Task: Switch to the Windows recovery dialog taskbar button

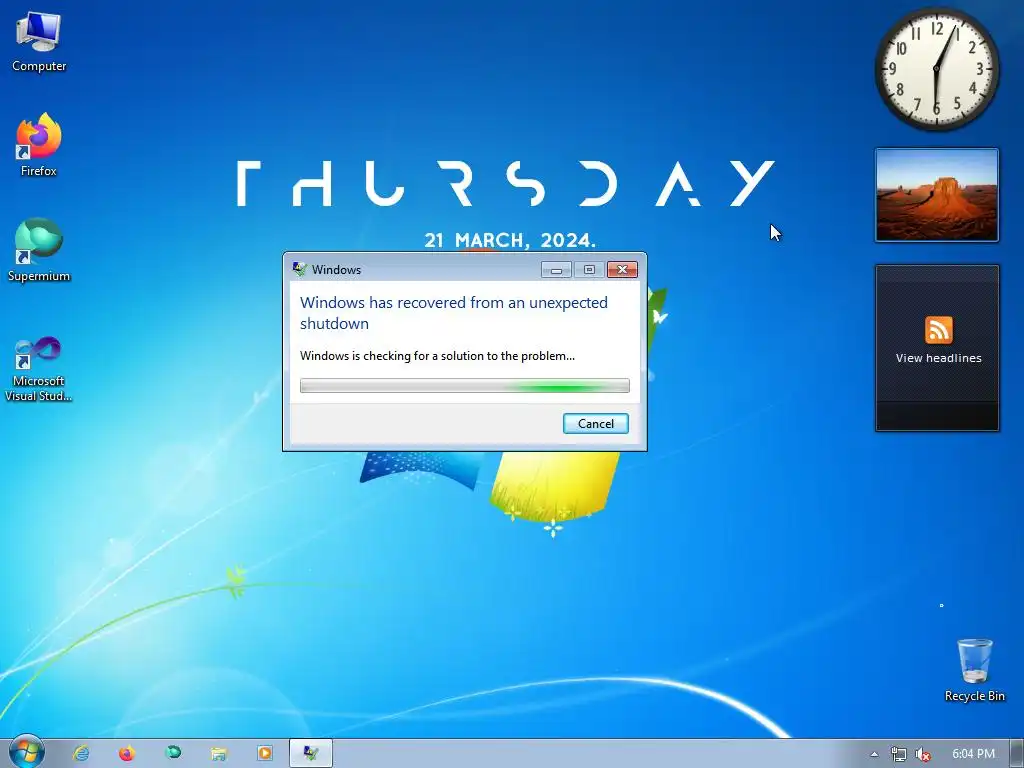Action: [x=311, y=754]
